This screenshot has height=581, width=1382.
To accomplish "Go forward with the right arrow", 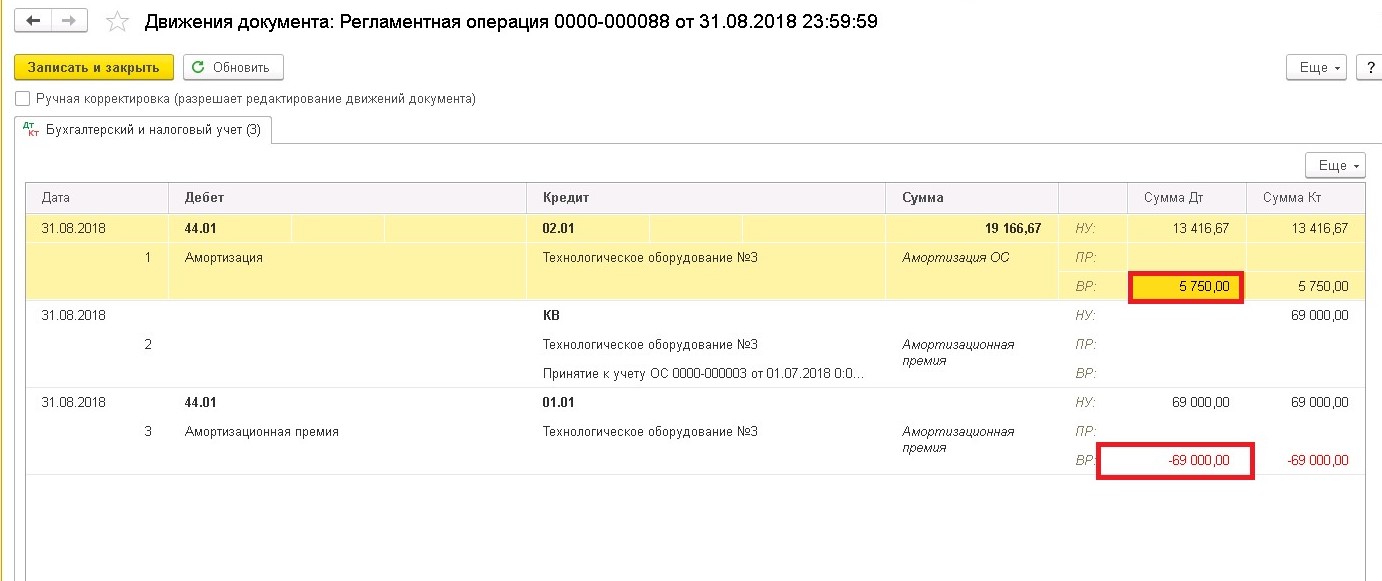I will pos(68,20).
